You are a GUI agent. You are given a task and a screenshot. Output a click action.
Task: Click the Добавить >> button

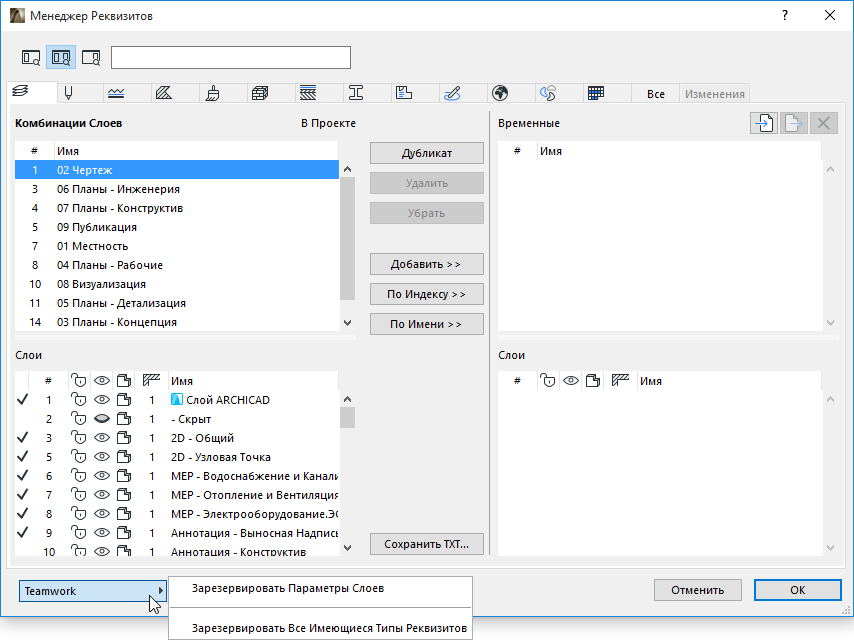tap(426, 264)
